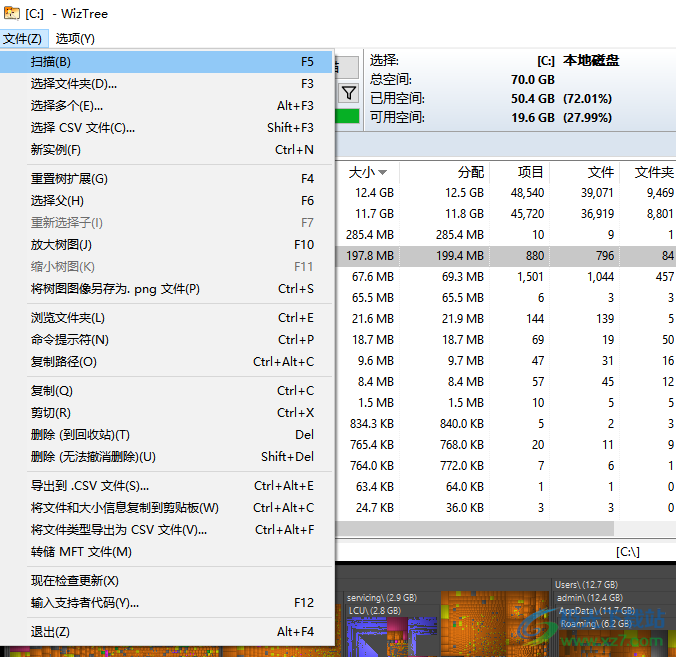676x657 pixels.
Task: Click the filter funnel icon
Action: point(348,93)
